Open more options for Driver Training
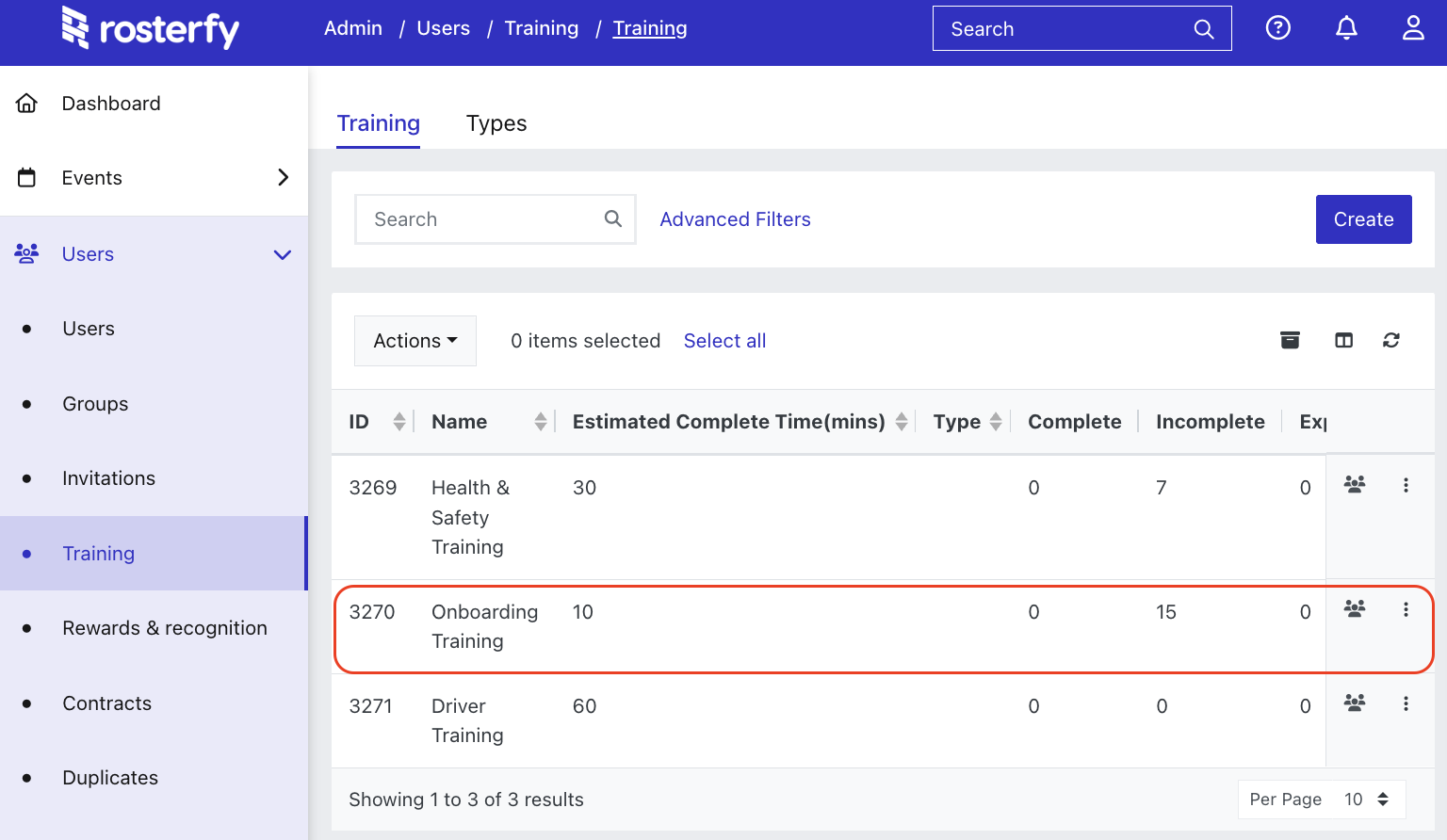This screenshot has width=1447, height=840. (1406, 703)
